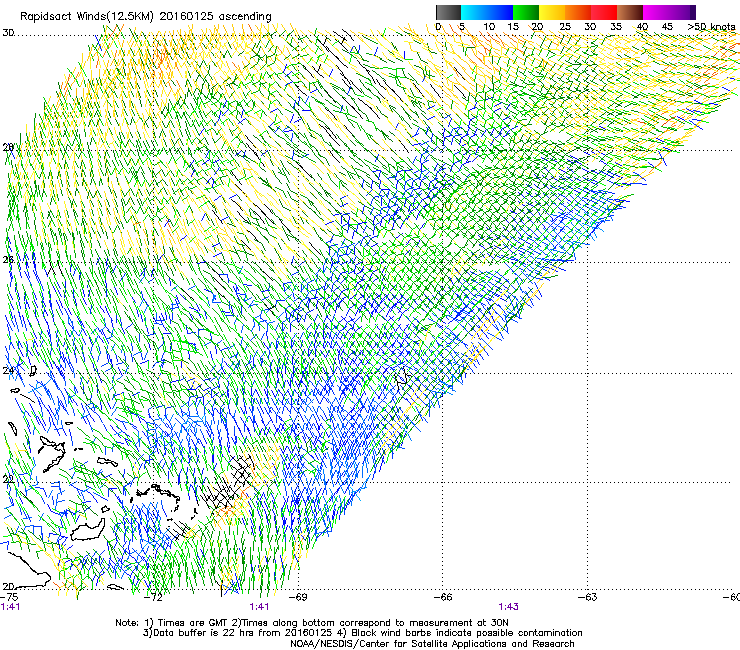
Task: Click the "-72" longitude axis label
Action: click(154, 597)
